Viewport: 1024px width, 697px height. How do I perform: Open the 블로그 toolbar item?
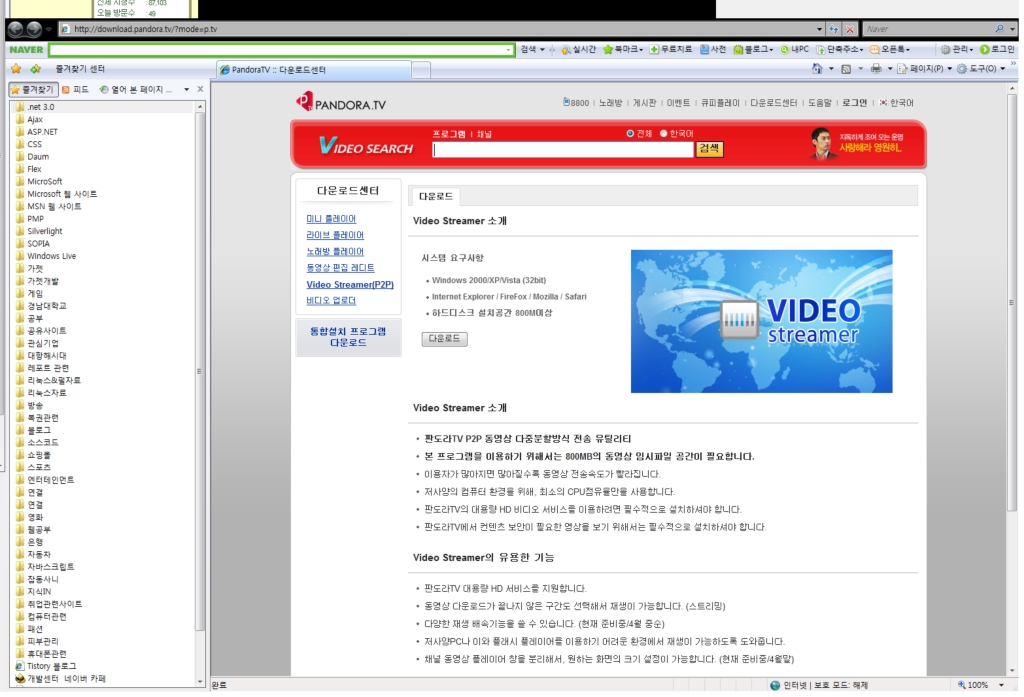point(753,50)
